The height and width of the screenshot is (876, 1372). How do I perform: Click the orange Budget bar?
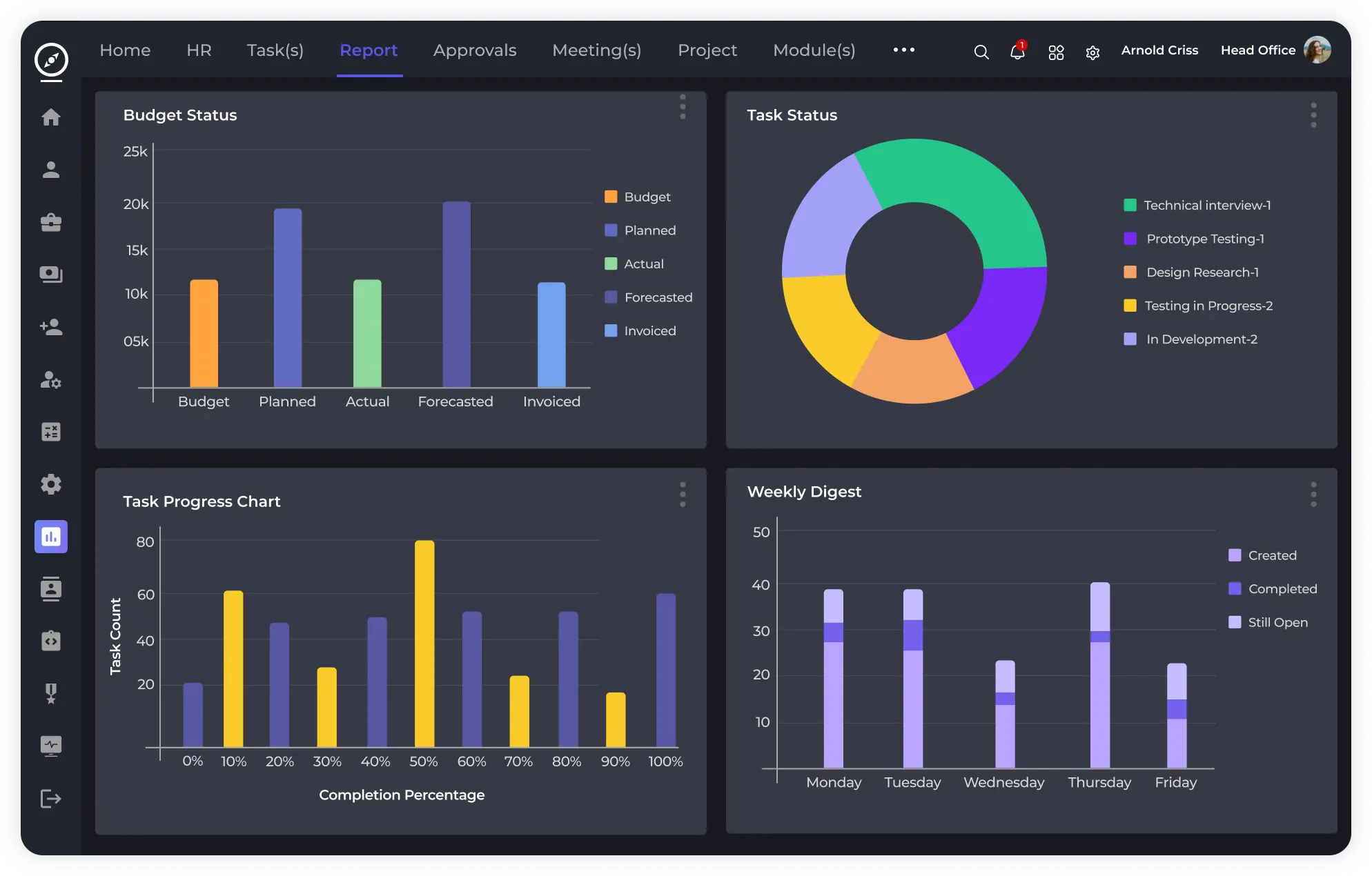pos(204,333)
